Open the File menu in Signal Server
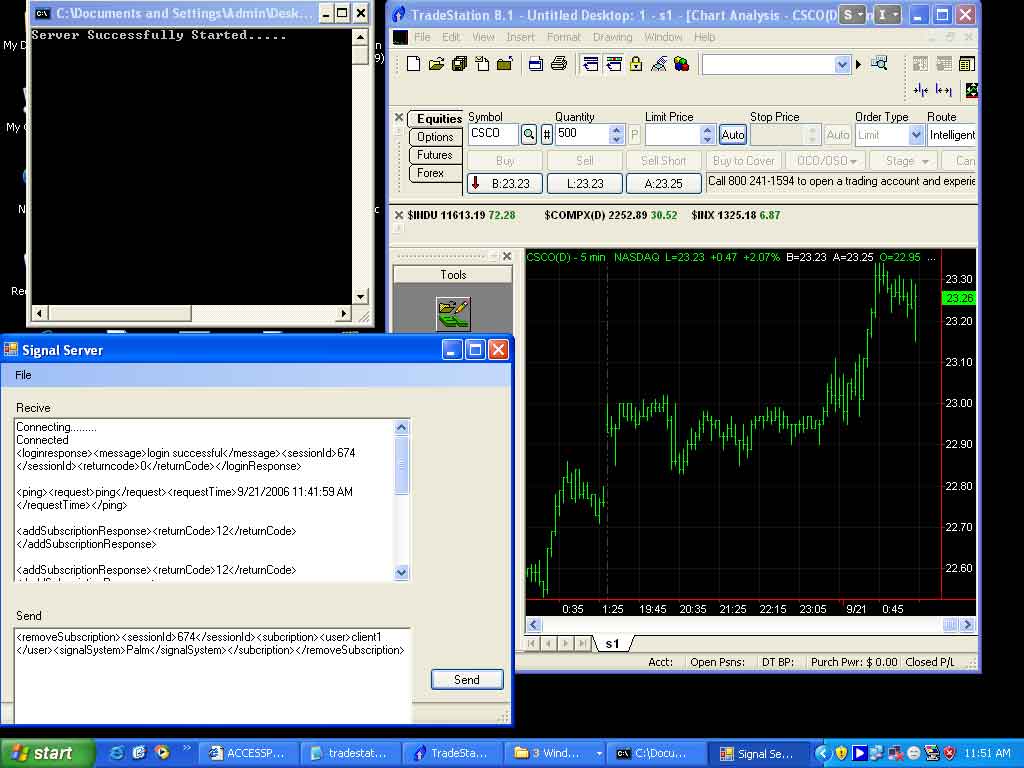 [x=24, y=375]
